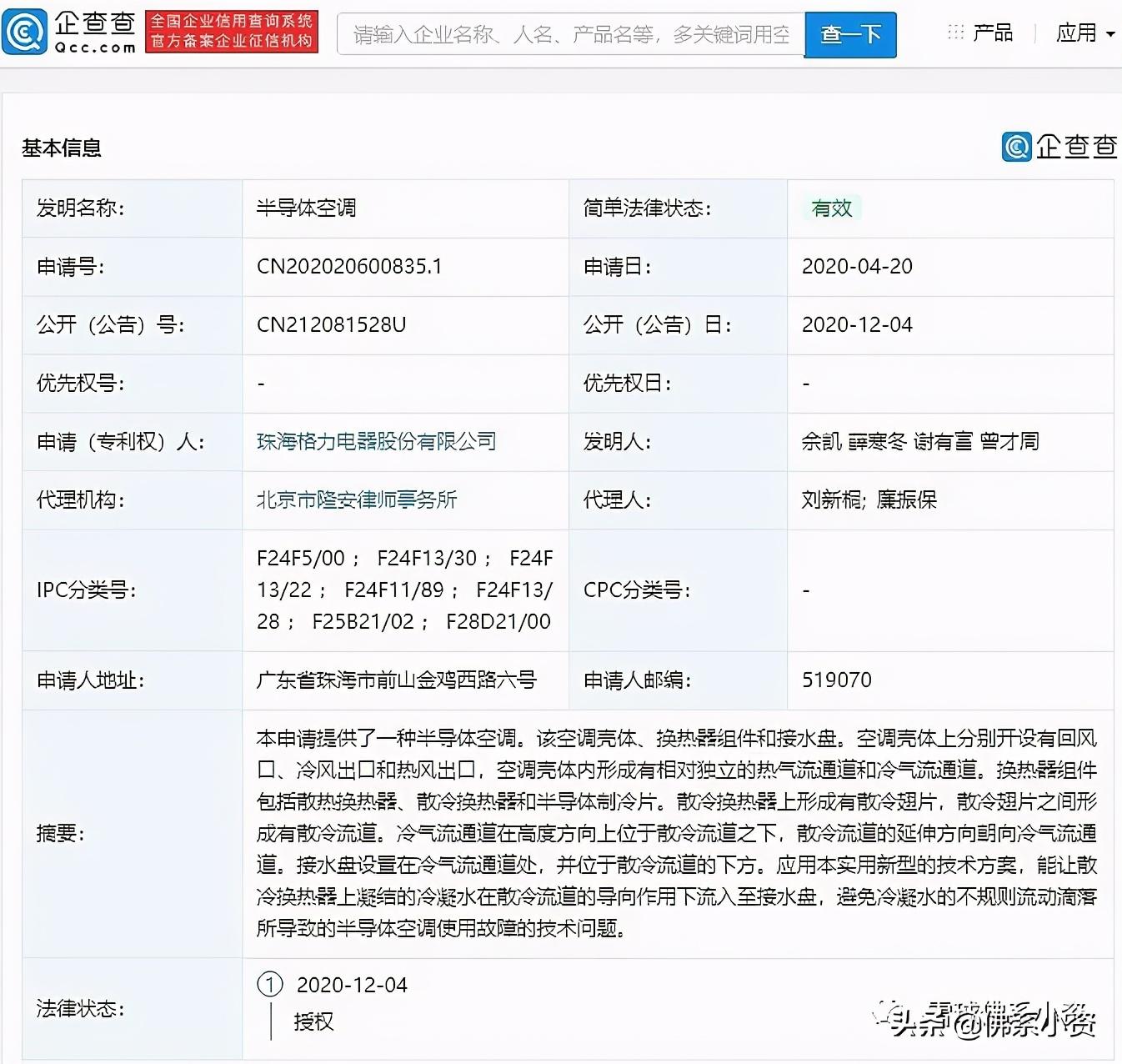Click the postal code 519070
The image size is (1122, 1064).
coord(837,680)
